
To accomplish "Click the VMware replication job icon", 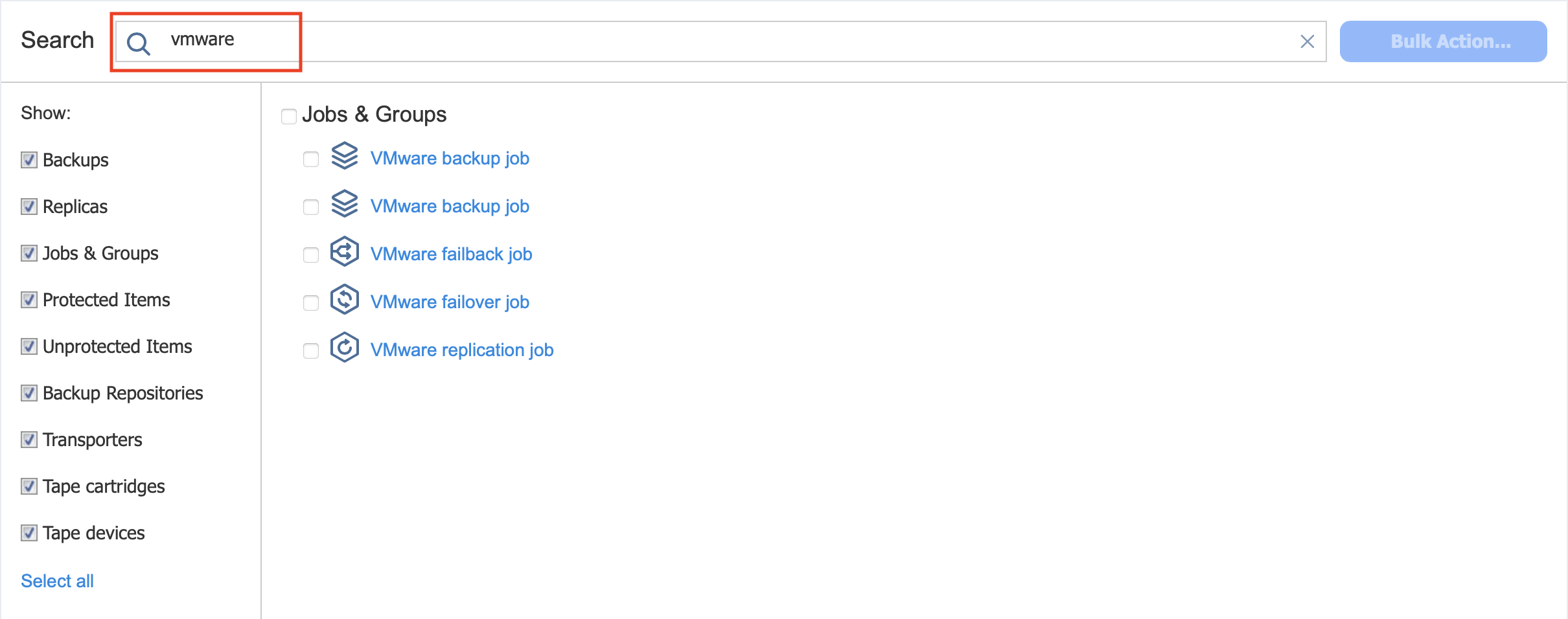I will [345, 347].
